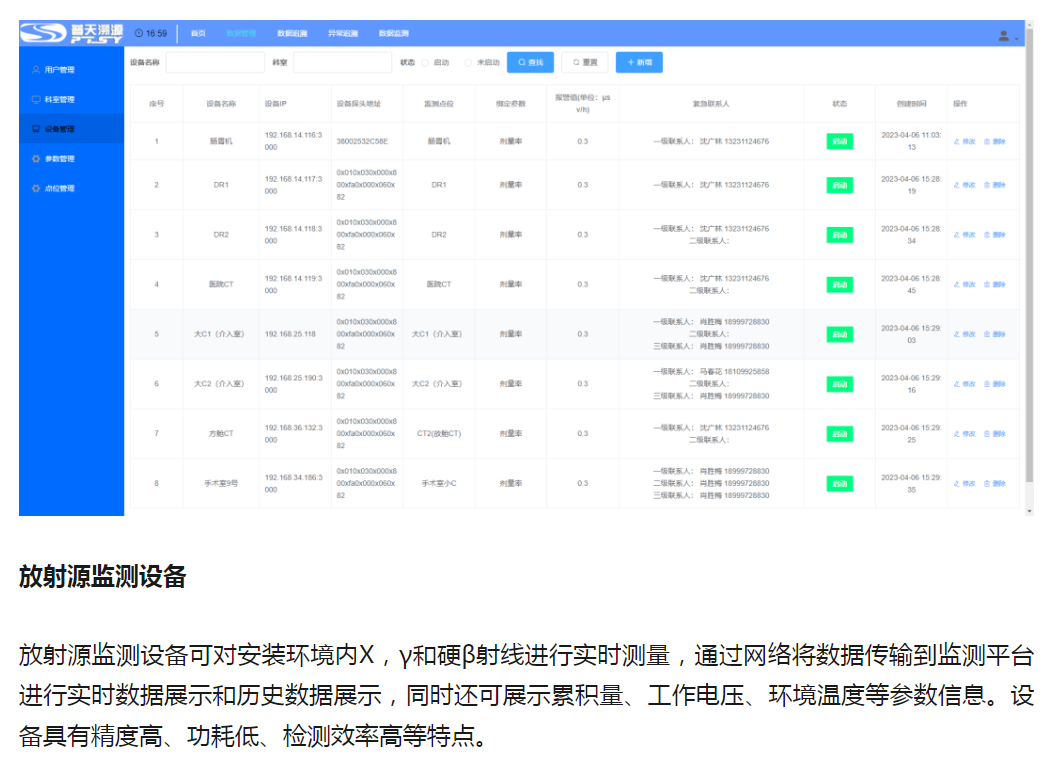Click the 点位管理 gear icon in sidebar
Screen dimensions: 1061x774
36,188
